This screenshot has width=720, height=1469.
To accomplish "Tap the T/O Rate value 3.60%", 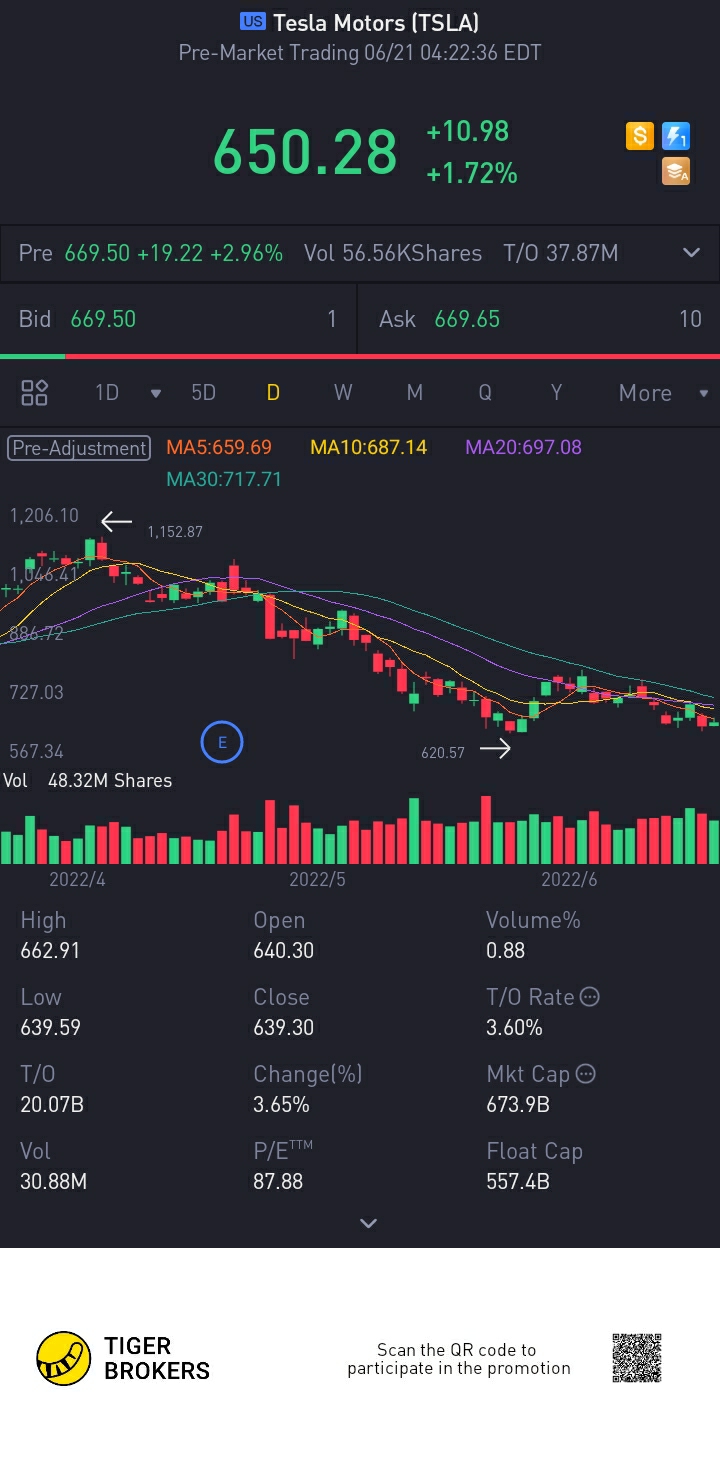I will click(x=514, y=1027).
